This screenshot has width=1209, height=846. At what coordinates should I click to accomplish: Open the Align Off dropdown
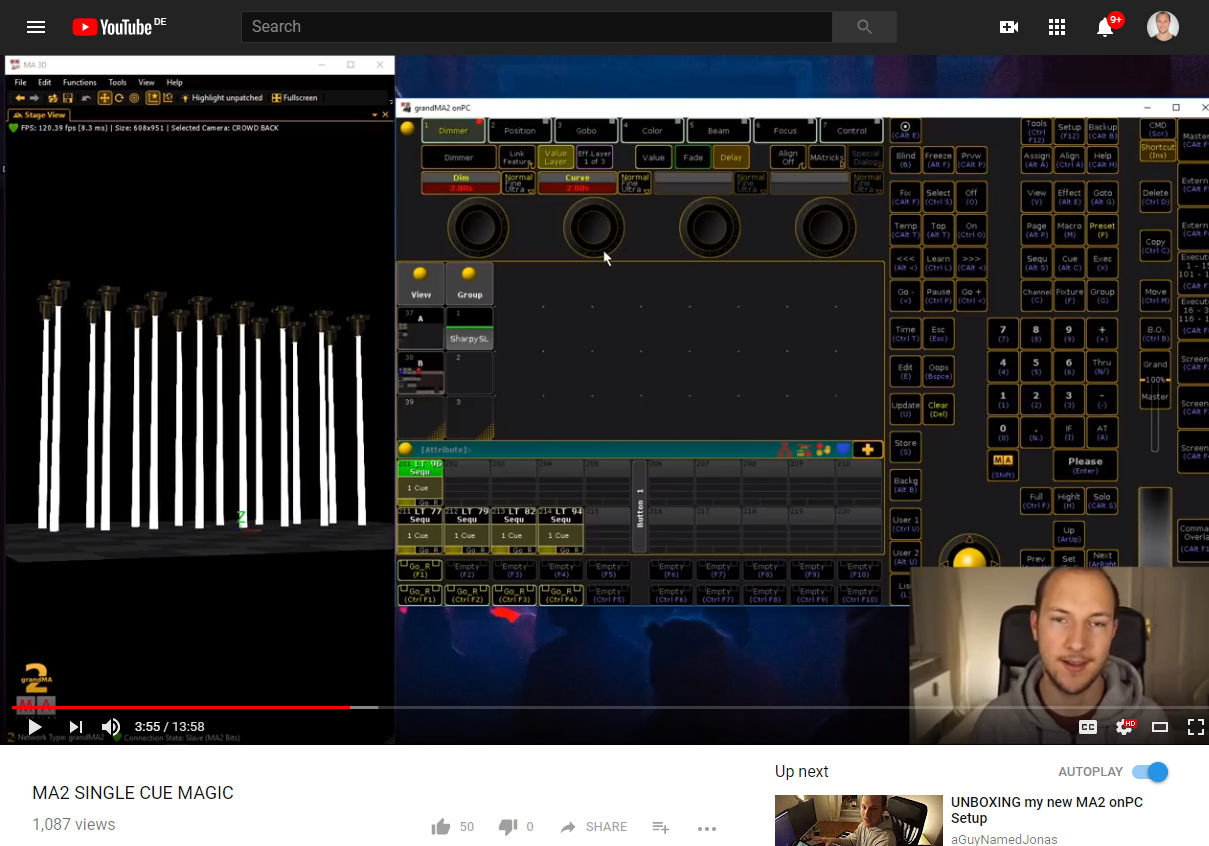point(788,157)
